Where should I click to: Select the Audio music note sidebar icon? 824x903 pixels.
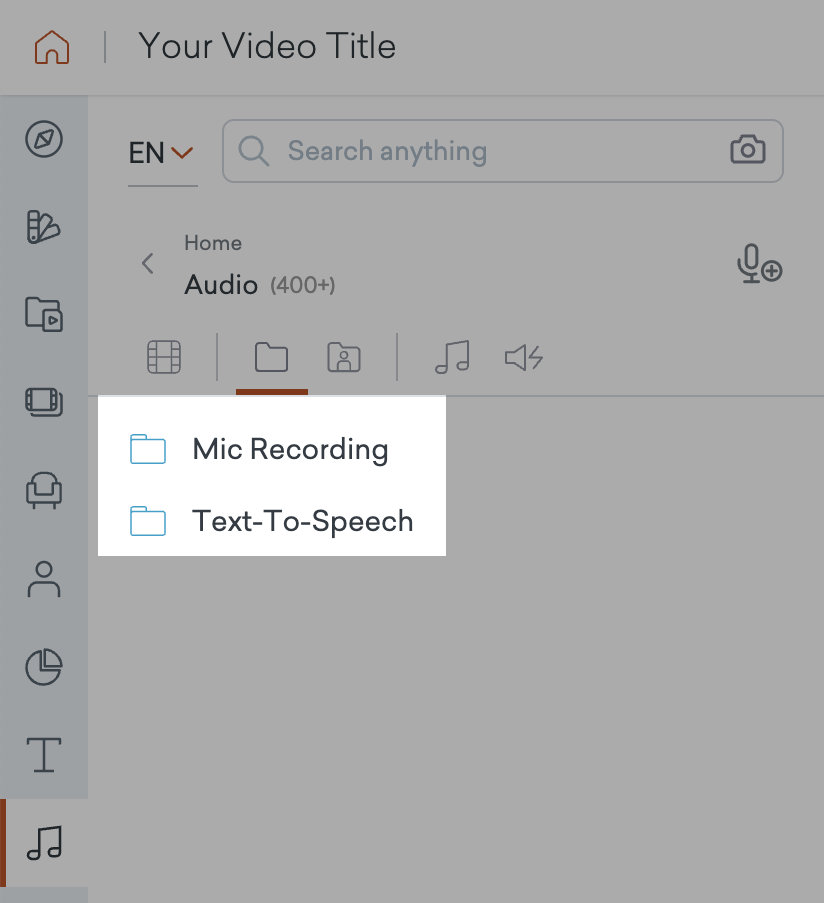pyautogui.click(x=44, y=843)
